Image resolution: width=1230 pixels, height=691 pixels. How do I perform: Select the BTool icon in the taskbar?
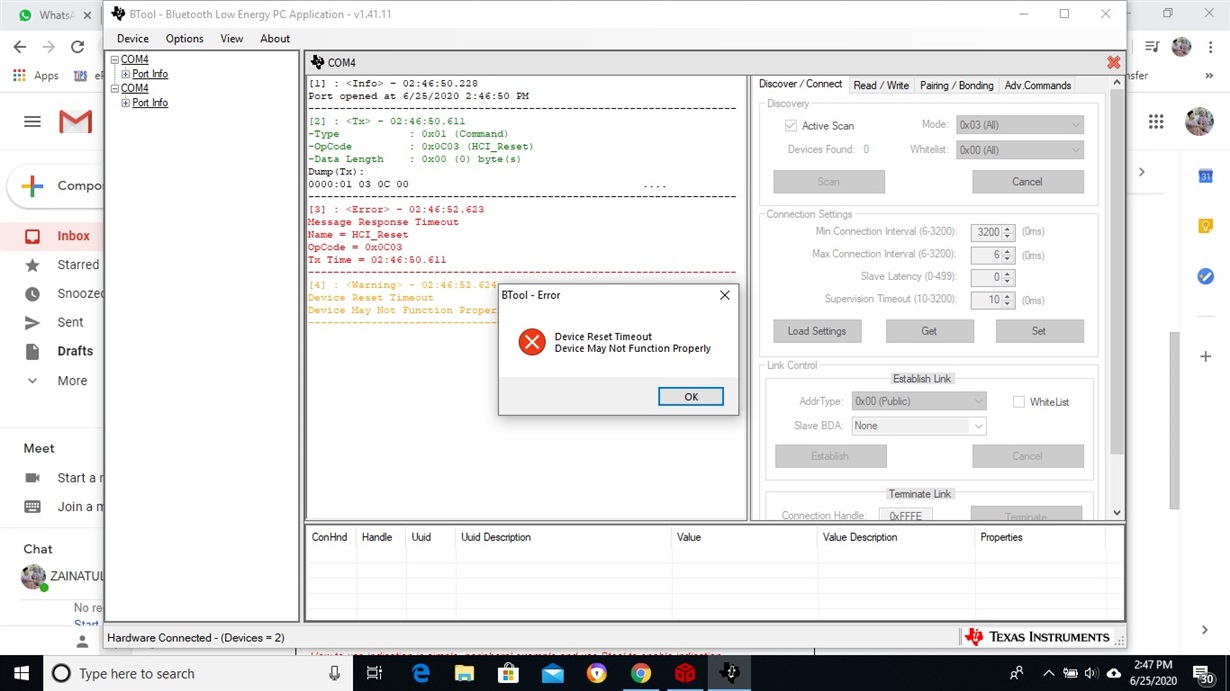pyautogui.click(x=729, y=673)
